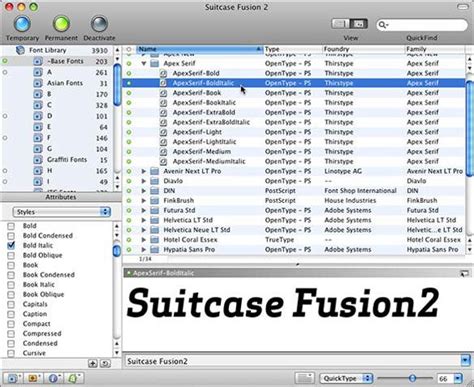Click the Attributes panel header
Image resolution: width=474 pixels, height=387 pixels.
(x=61, y=197)
